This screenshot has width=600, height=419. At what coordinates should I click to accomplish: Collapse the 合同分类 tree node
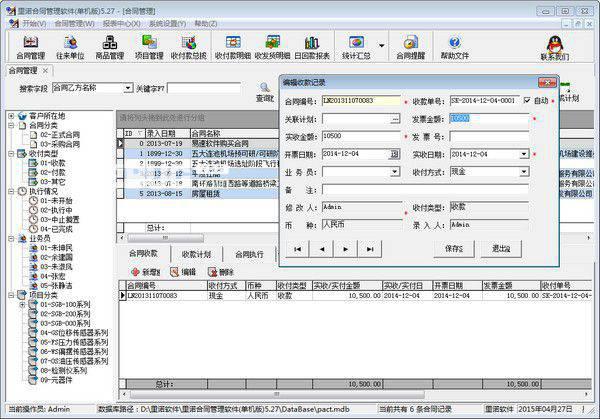point(11,125)
